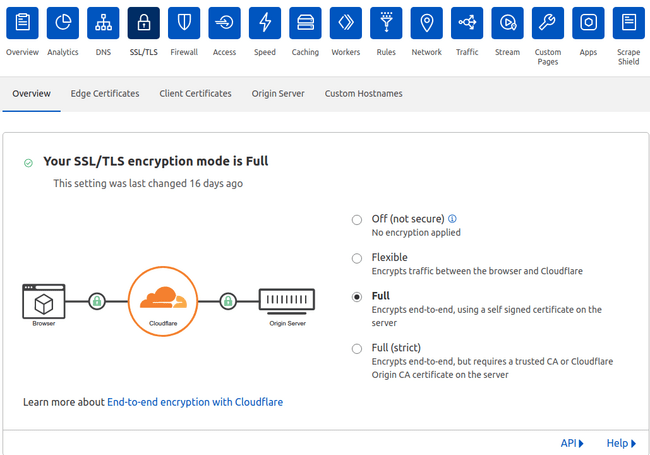Click 'Encrypts traffic between the browser and Cloudflare' text
The height and width of the screenshot is (455, 650).
coord(477,271)
